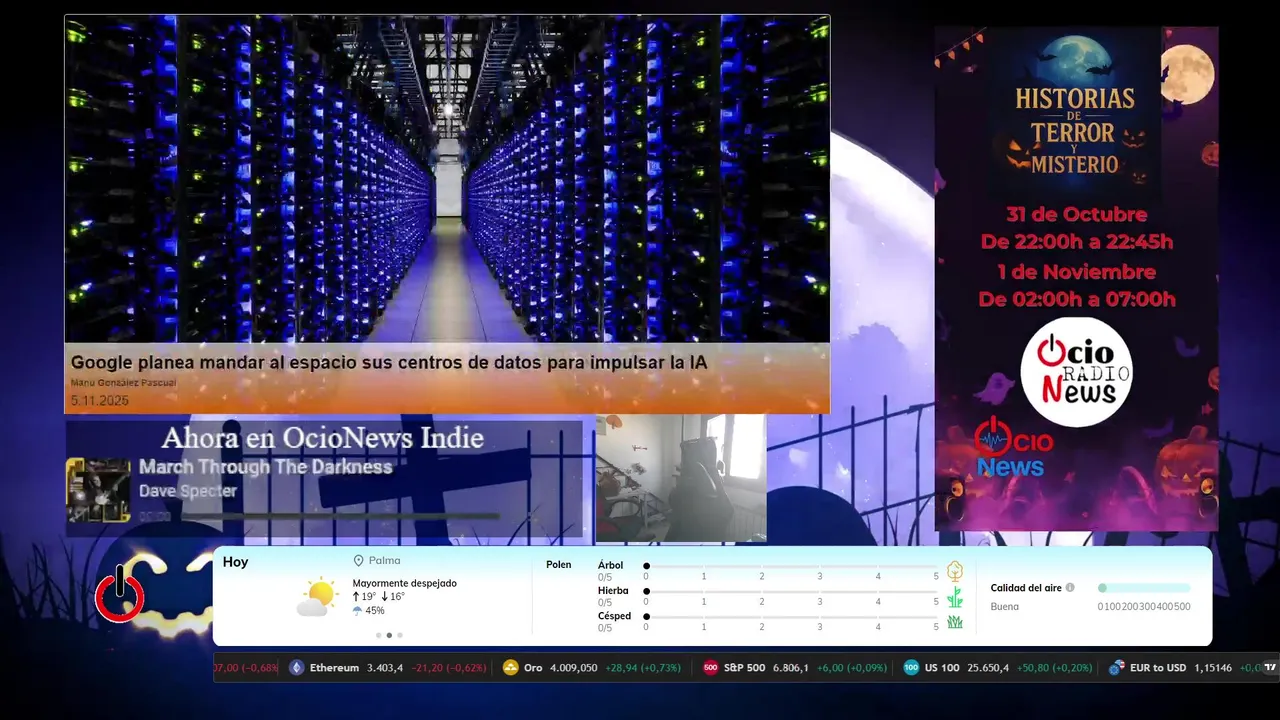Click the EUR to USD currency icon
The image size is (1280, 720).
pos(1117,668)
